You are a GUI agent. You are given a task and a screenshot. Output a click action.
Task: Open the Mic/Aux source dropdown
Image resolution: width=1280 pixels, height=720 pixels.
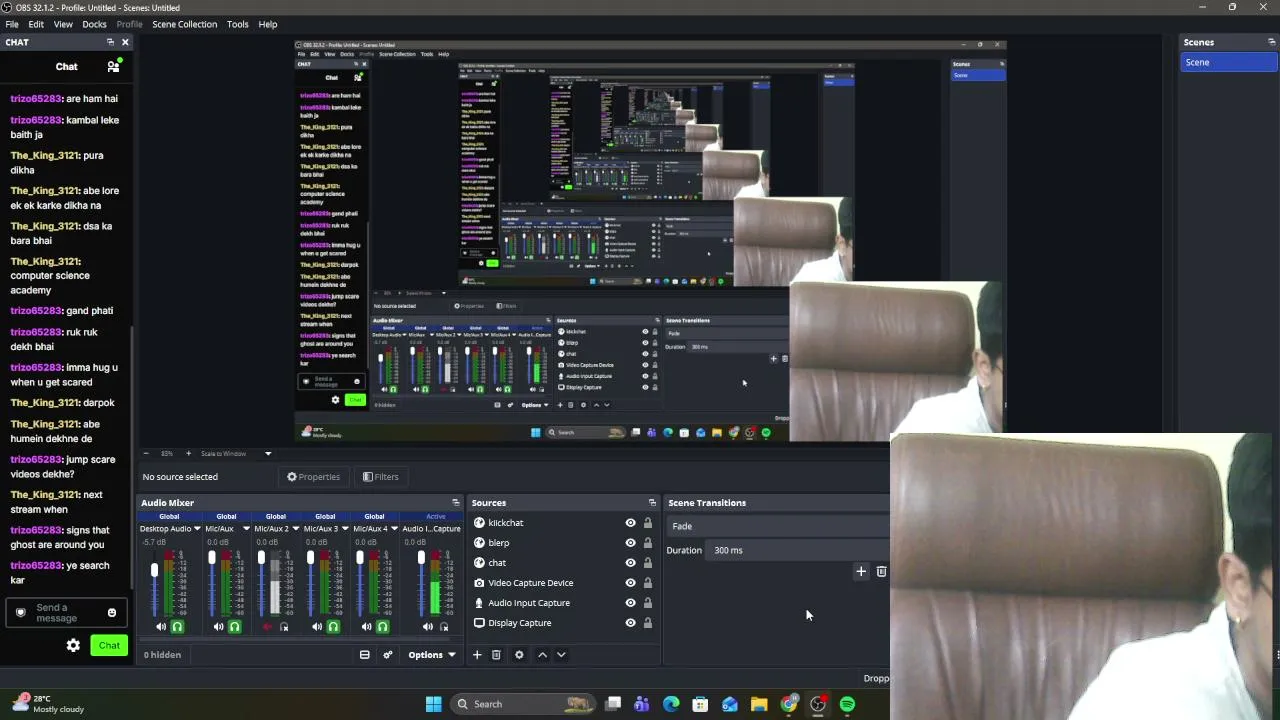coord(246,529)
